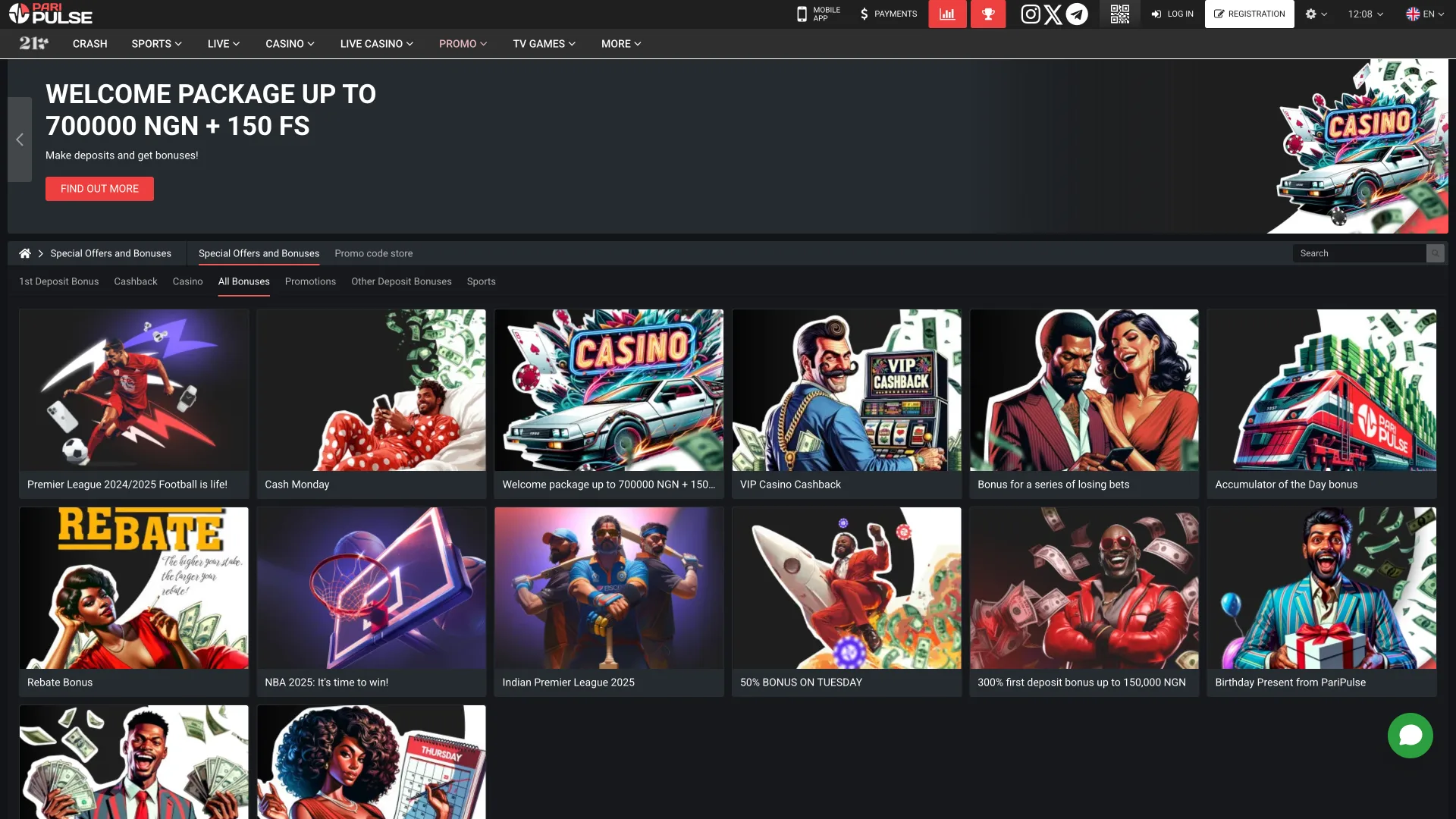Expand the Live Casino menu

(x=376, y=44)
